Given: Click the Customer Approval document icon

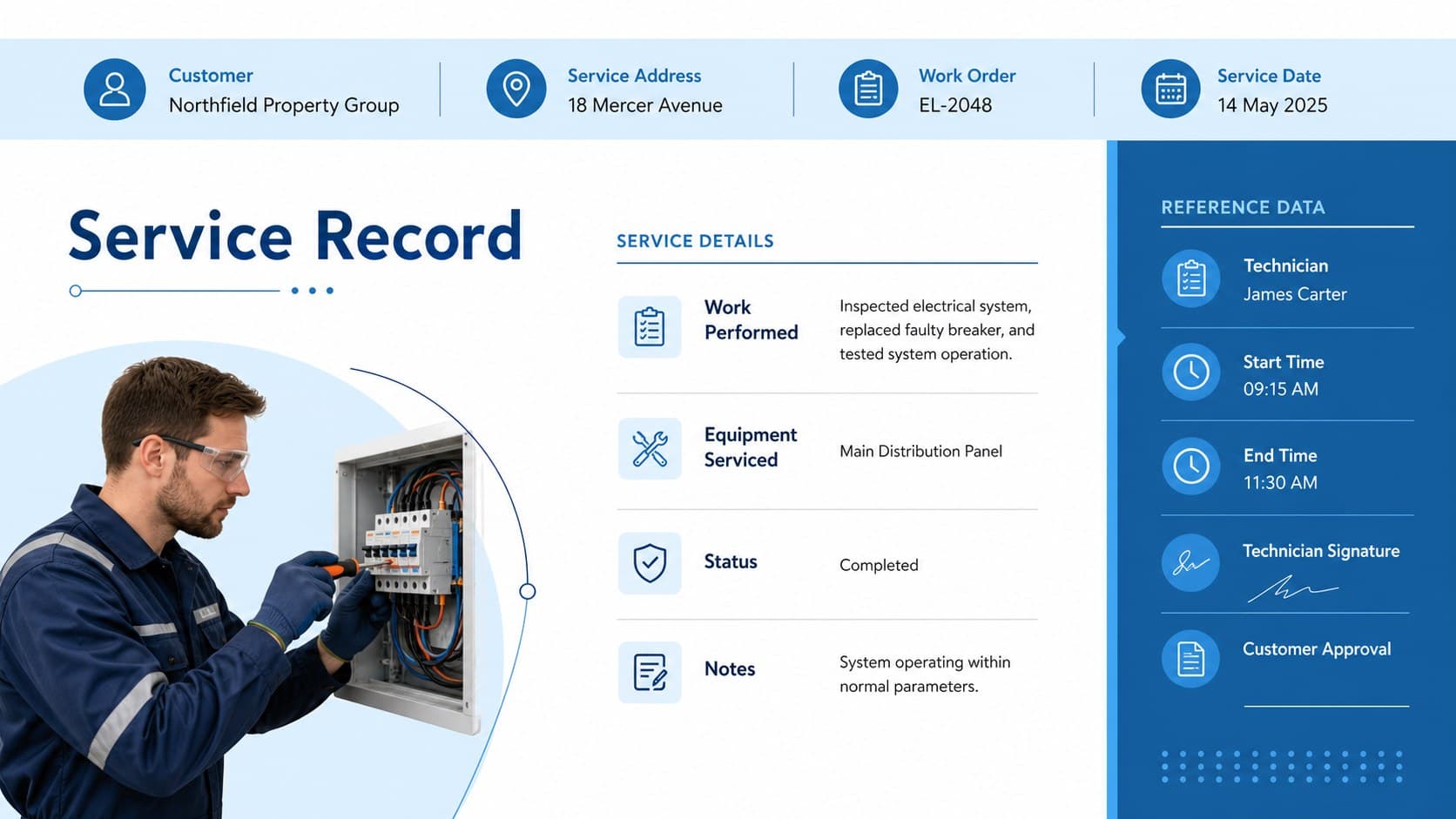Looking at the screenshot, I should [x=1191, y=659].
